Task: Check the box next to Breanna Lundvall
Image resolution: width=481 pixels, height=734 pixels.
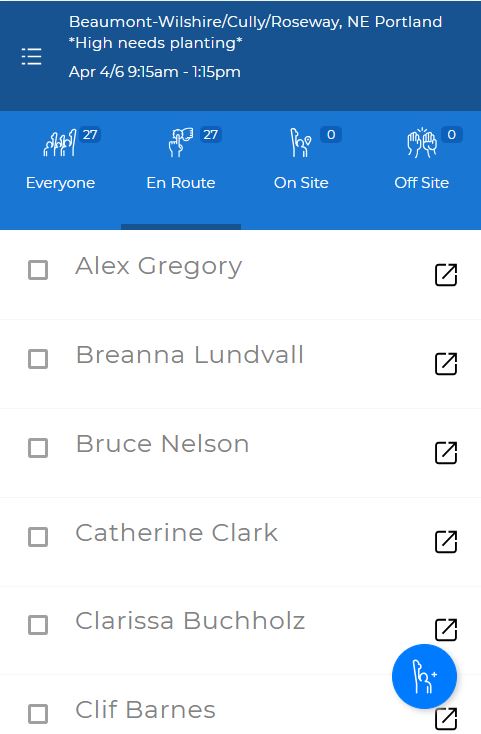Action: pyautogui.click(x=38, y=359)
